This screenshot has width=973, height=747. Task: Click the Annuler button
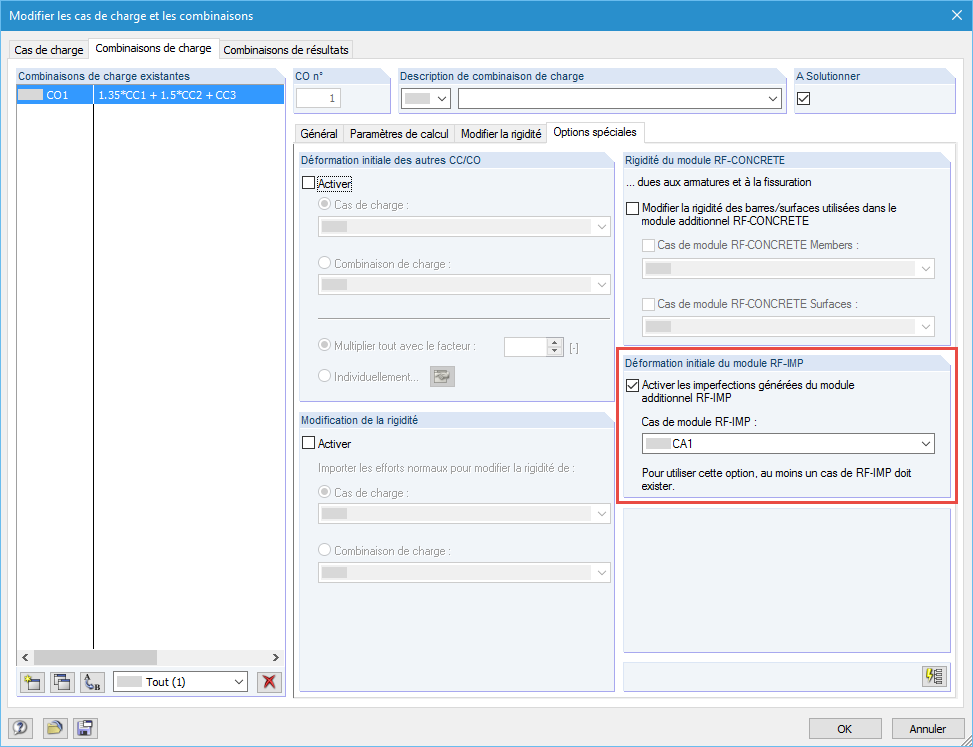coord(928,729)
